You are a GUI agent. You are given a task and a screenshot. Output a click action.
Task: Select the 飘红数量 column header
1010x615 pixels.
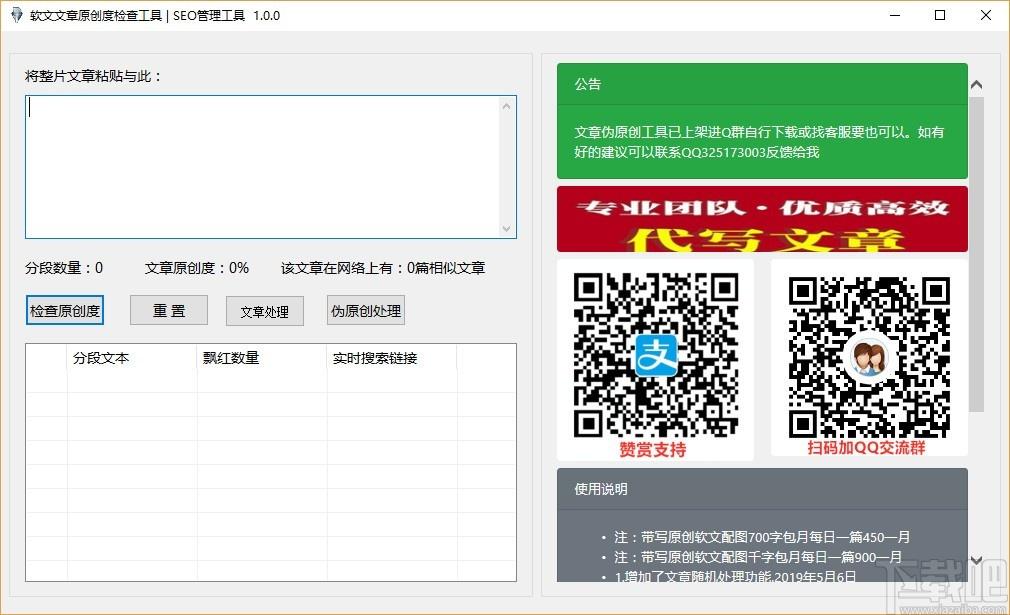(262, 358)
